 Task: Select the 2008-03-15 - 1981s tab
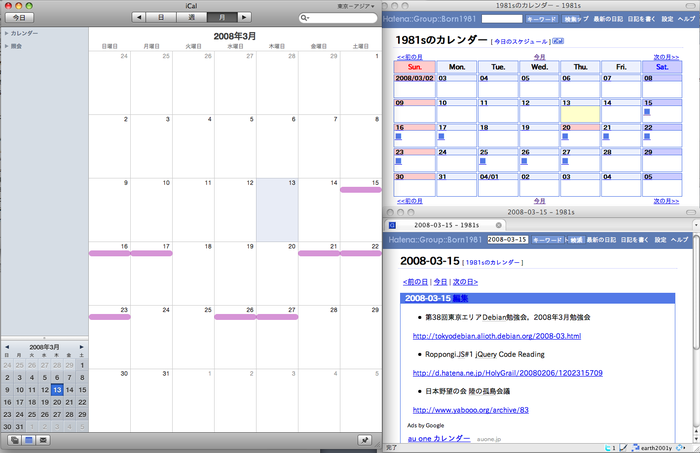click(445, 225)
